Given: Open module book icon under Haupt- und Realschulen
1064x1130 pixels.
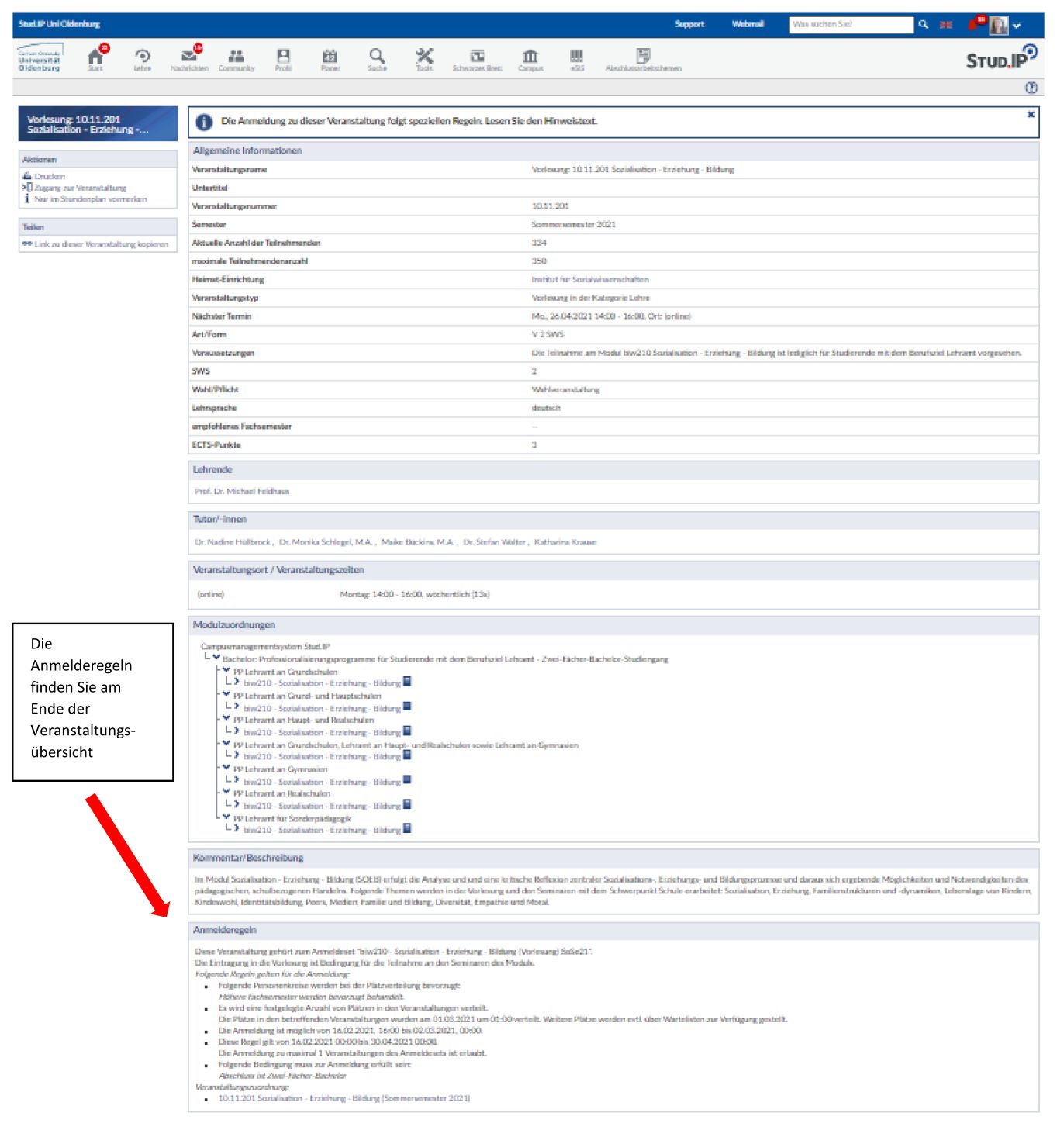Looking at the screenshot, I should click(407, 731).
